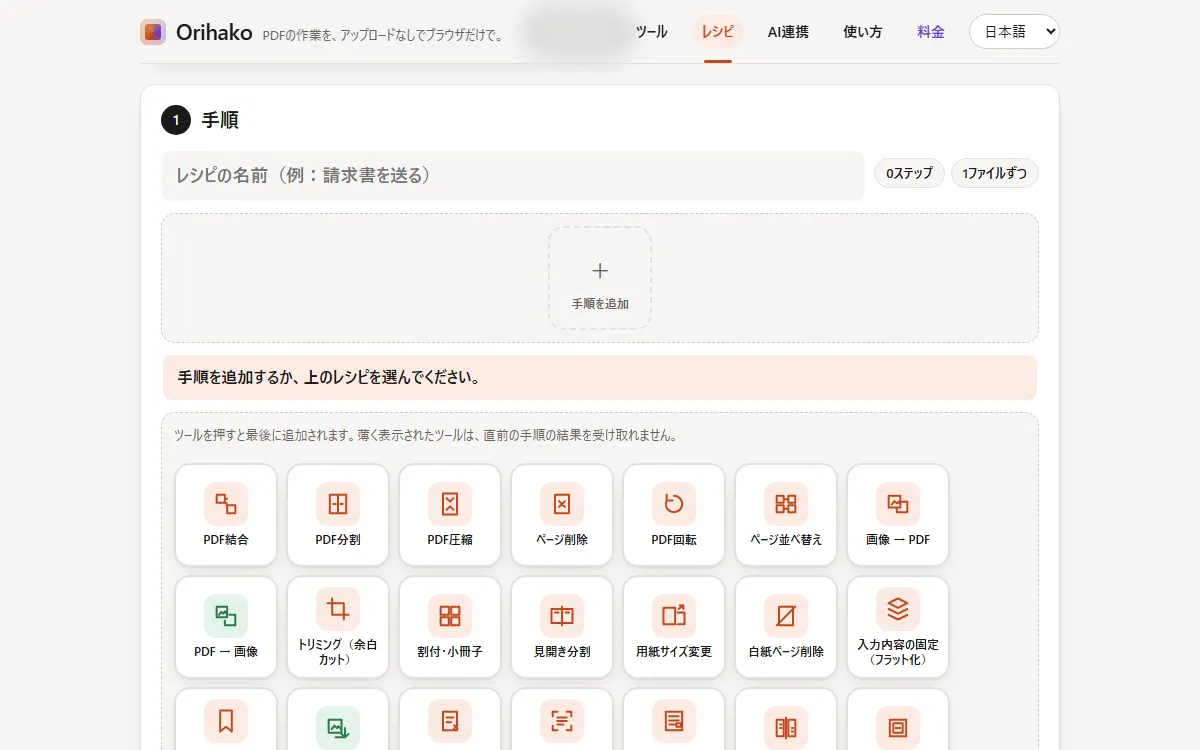Open the 日本語 language dropdown
The height and width of the screenshot is (750, 1200).
click(x=1014, y=31)
